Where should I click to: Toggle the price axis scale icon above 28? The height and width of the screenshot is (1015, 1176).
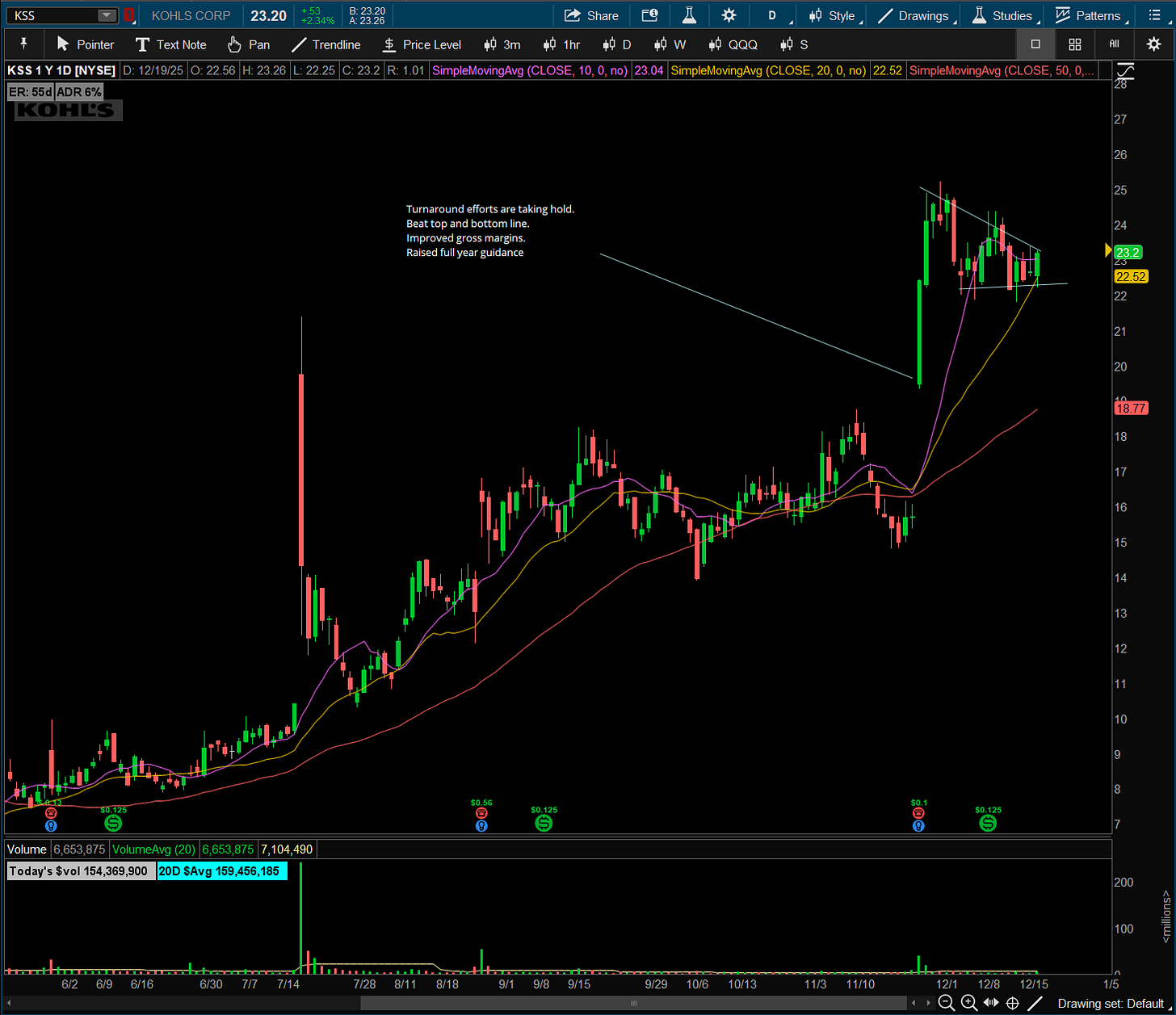click(1125, 71)
